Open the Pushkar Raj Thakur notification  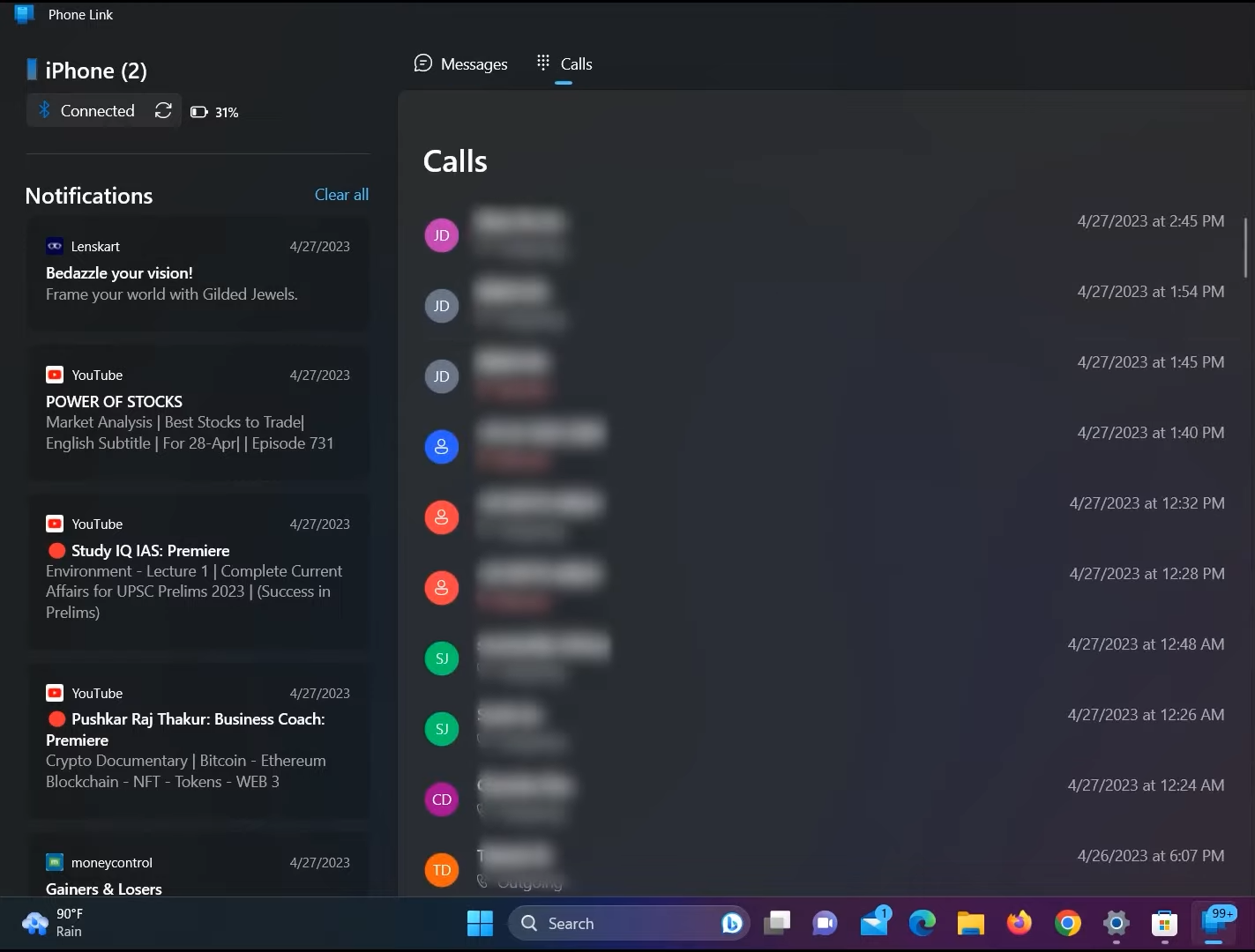tap(198, 740)
